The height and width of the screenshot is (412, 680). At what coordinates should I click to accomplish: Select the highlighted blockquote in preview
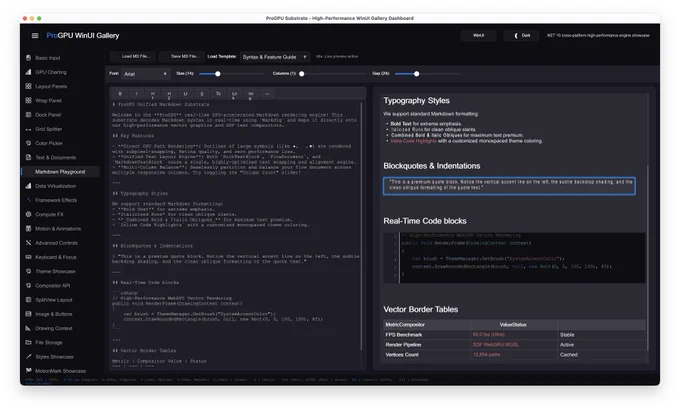509,186
